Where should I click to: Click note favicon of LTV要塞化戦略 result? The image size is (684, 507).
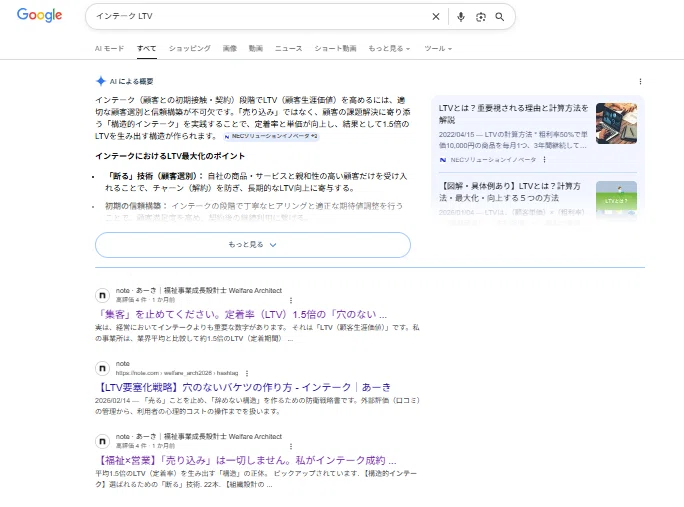(102, 368)
